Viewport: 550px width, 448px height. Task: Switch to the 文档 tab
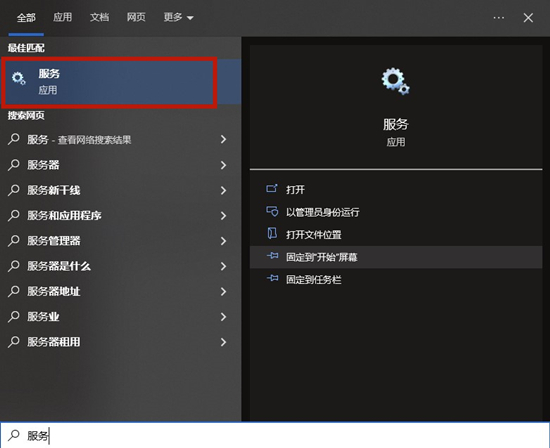pyautogui.click(x=99, y=17)
